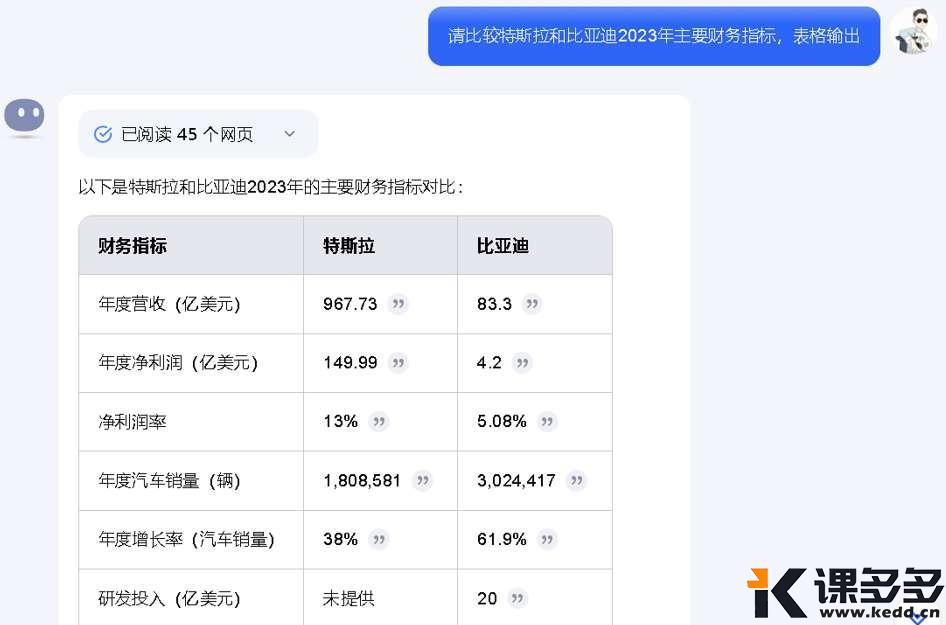Screen dimensions: 946x625
Task: Open citation icon next to 967.73
Action: (x=398, y=303)
